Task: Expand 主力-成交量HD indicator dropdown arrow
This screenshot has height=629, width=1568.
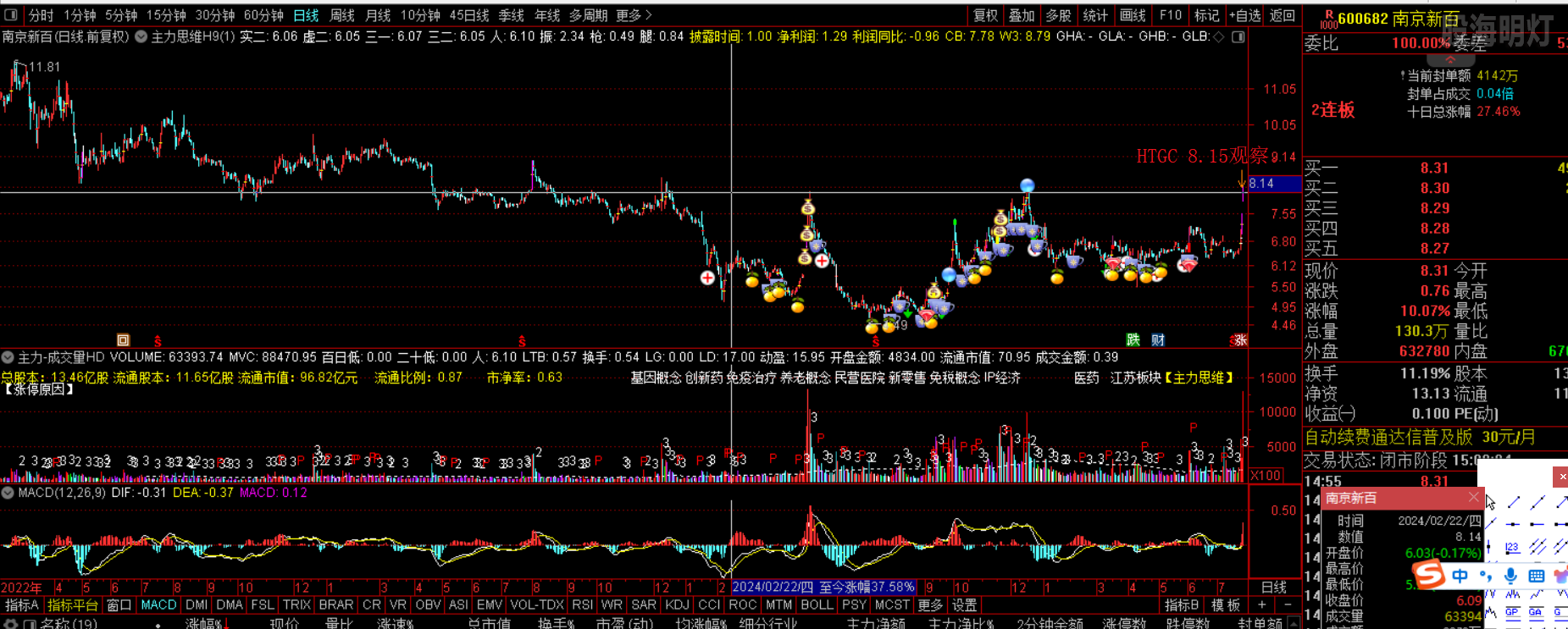Action: click(x=8, y=358)
